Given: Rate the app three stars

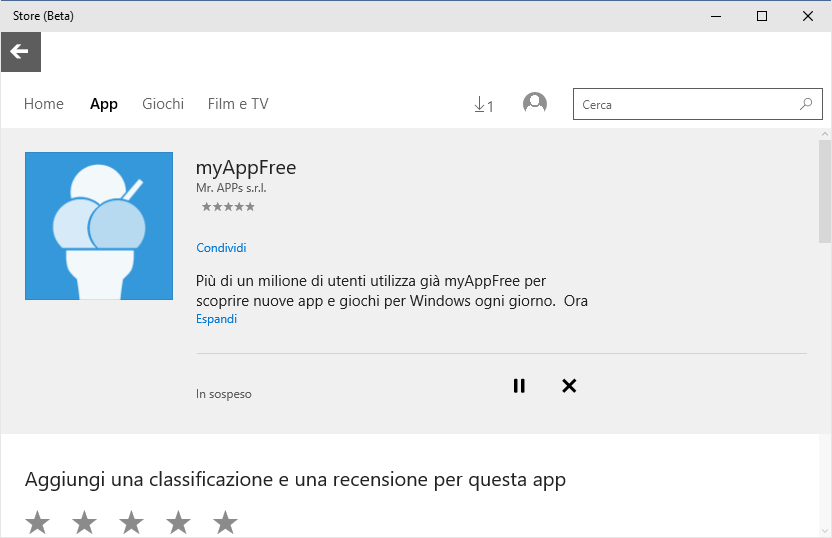Looking at the screenshot, I should (131, 522).
